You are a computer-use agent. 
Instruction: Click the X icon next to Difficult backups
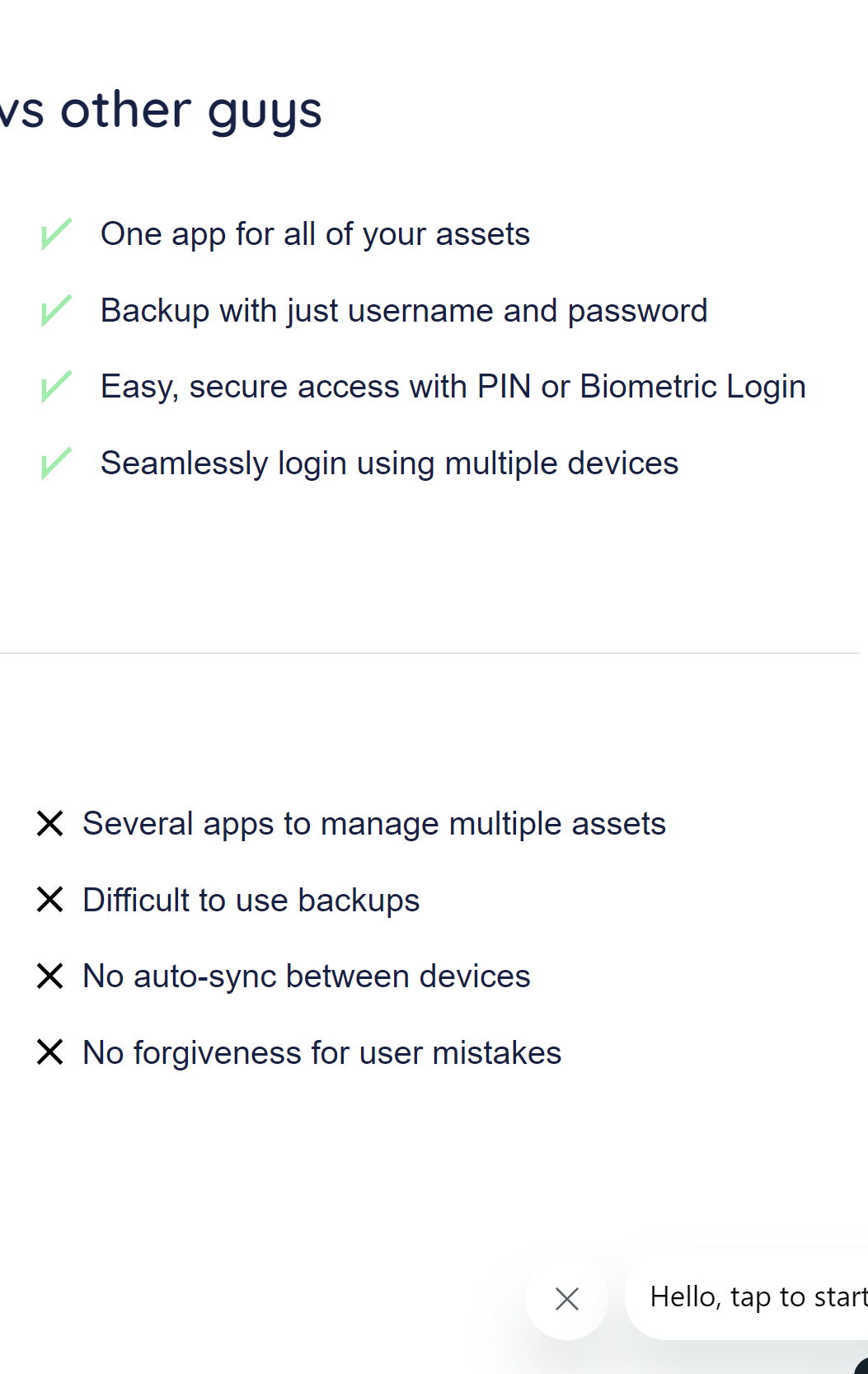coord(50,900)
